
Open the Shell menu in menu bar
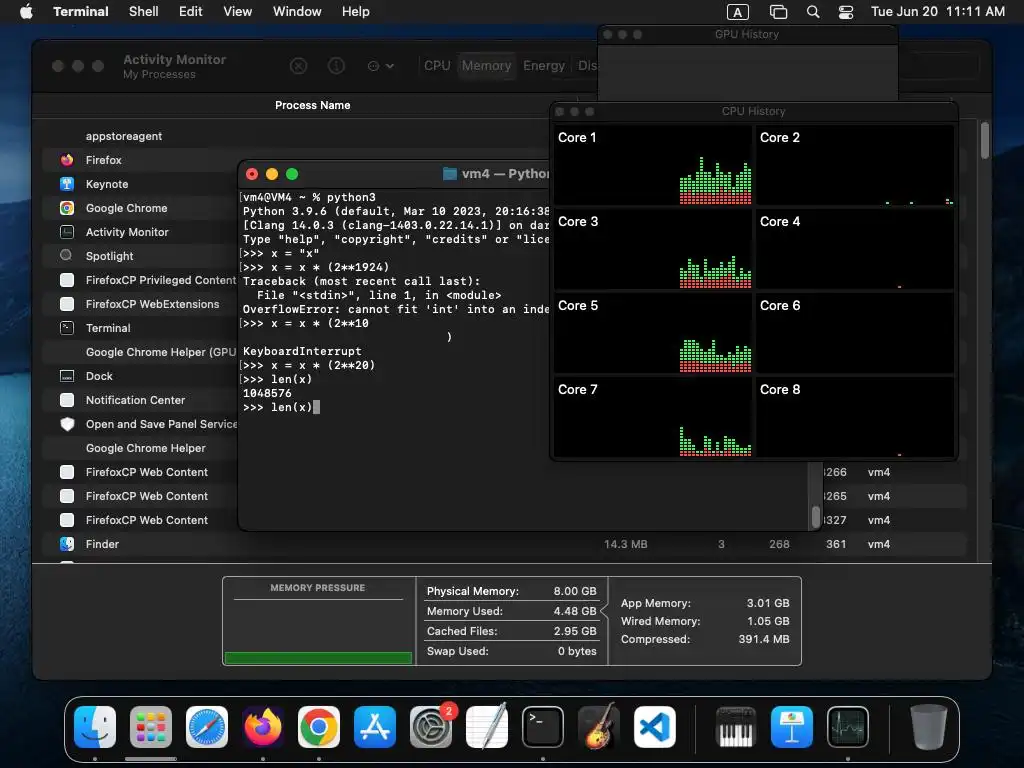coord(144,12)
